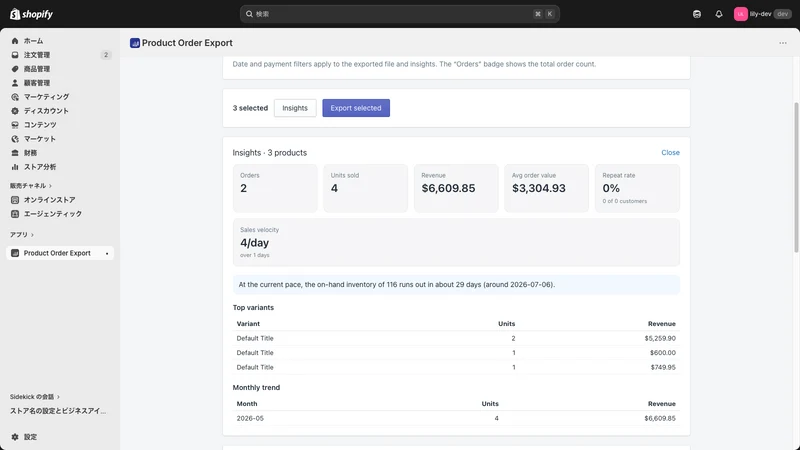The height and width of the screenshot is (450, 800).
Task: Click the Top variants heading
Action: pos(253,308)
